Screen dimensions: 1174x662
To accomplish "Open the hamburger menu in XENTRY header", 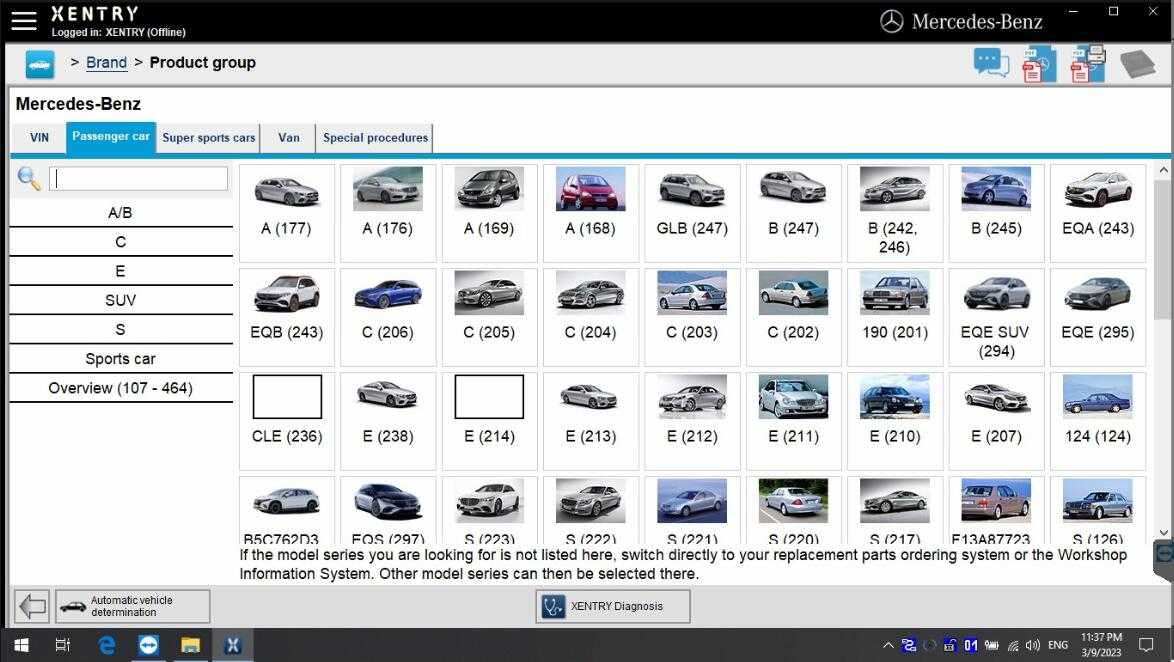I will coord(23,20).
